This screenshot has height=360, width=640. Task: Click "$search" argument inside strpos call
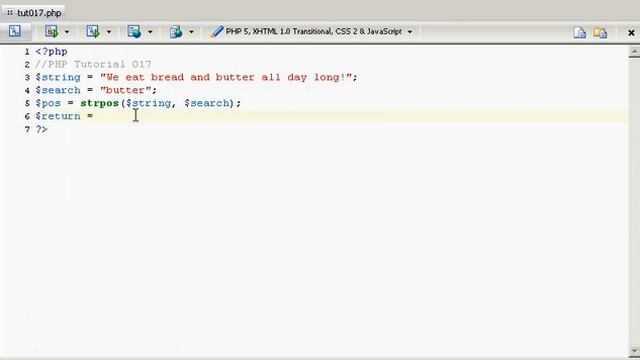click(207, 103)
